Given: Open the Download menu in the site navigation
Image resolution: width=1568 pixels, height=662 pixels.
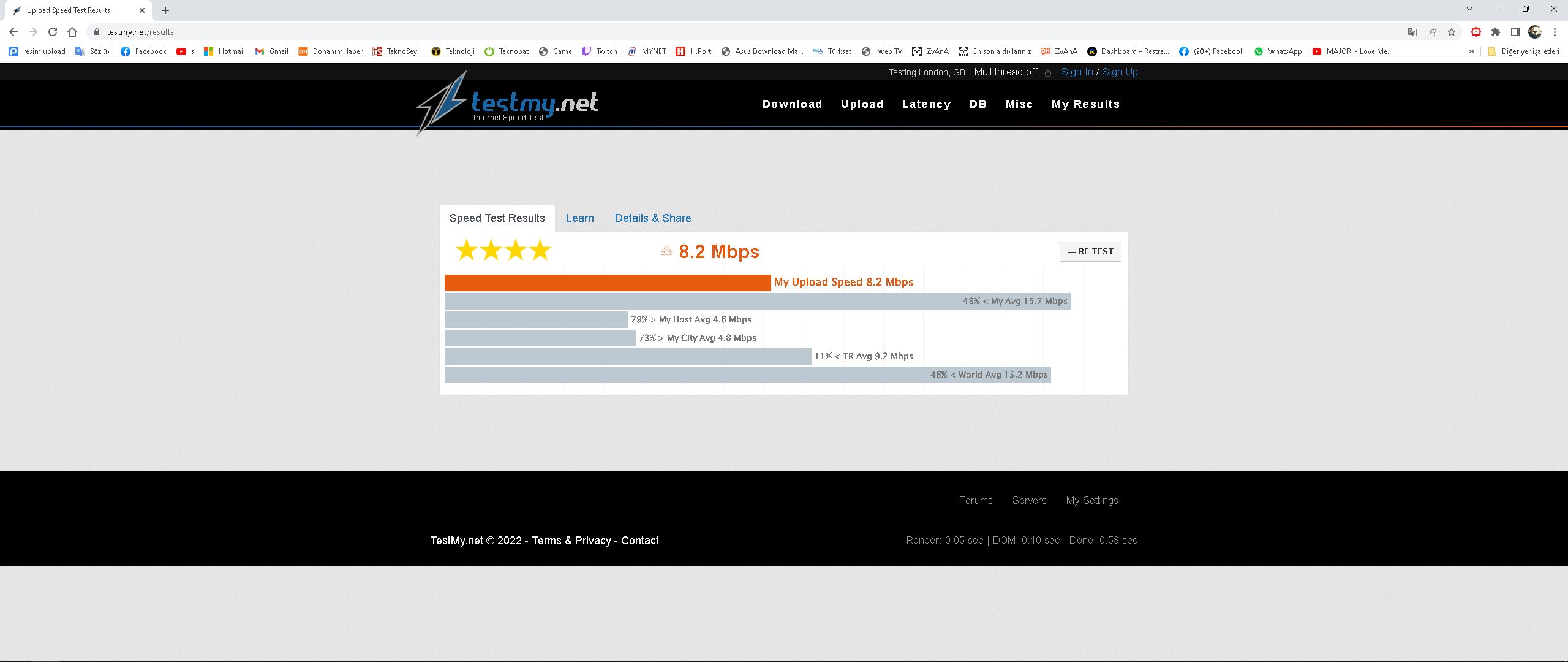Looking at the screenshot, I should [x=792, y=104].
